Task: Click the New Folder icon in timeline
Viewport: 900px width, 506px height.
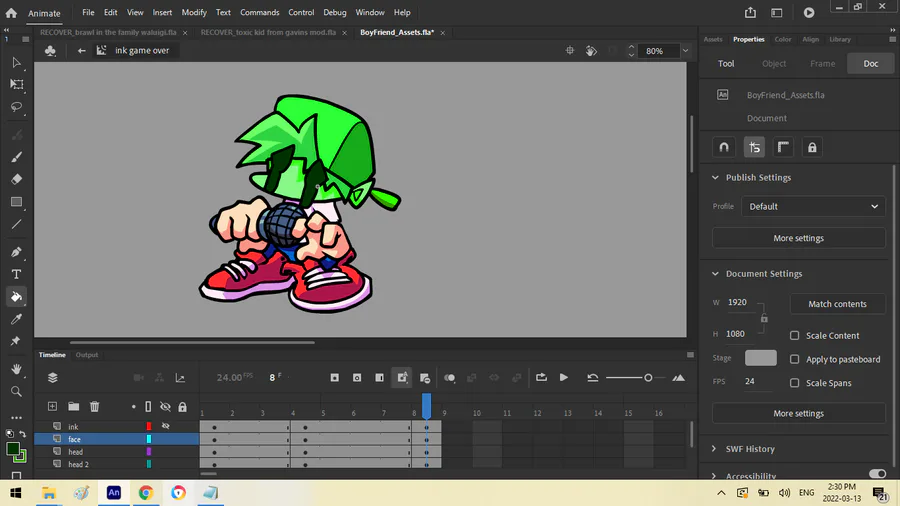Action: coord(73,406)
